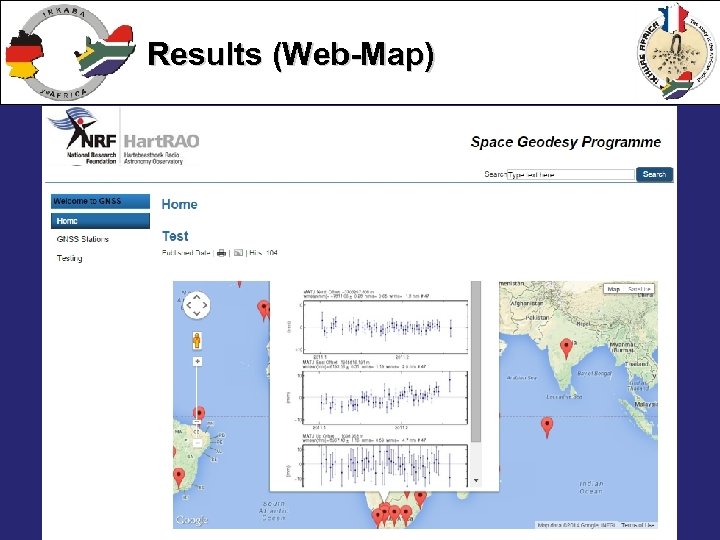720x540 pixels.
Task: Select the marker near Brazil's northern coast
Action: (198, 412)
